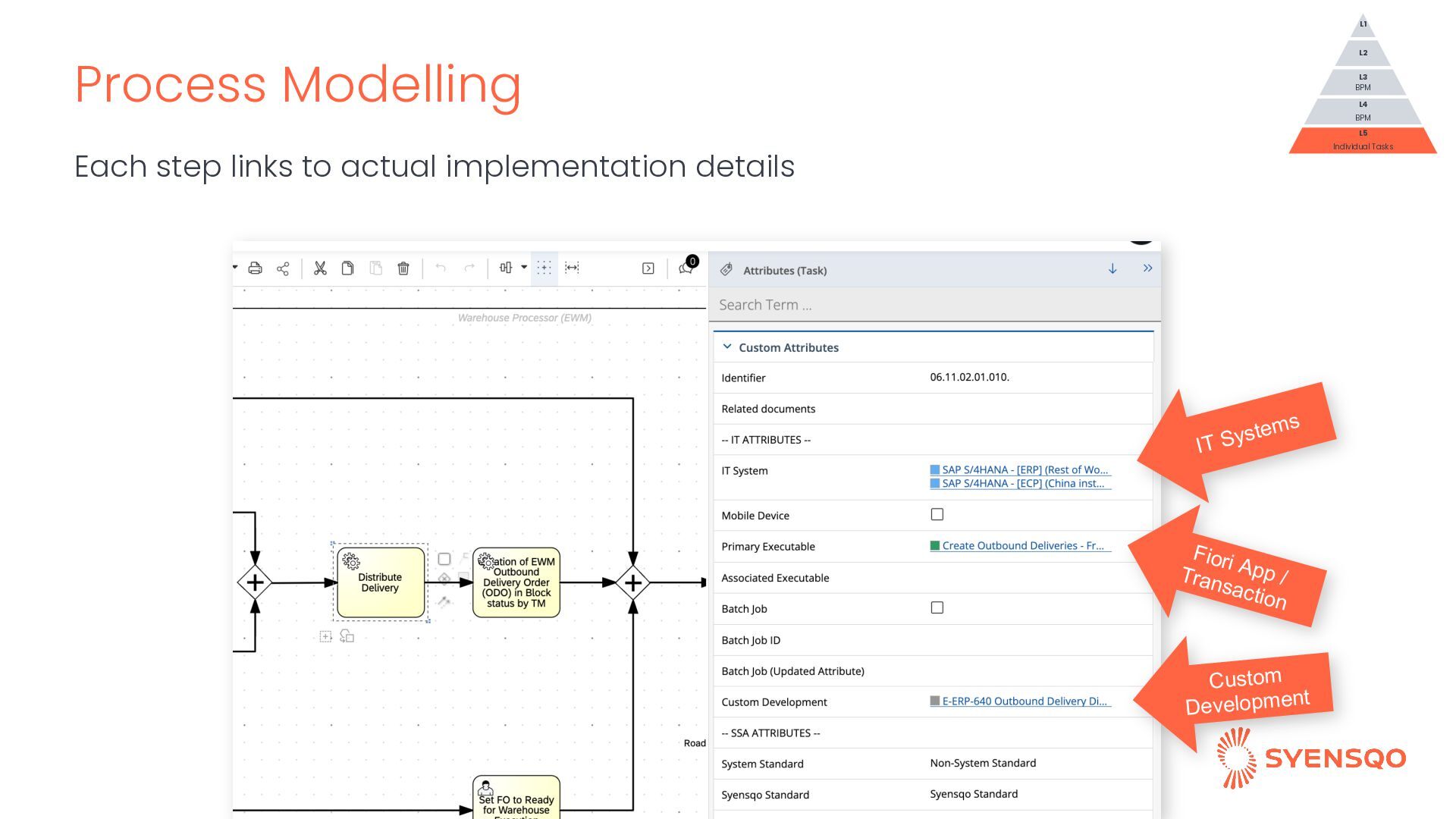Collapse attributes panel with double chevron

[x=1147, y=268]
